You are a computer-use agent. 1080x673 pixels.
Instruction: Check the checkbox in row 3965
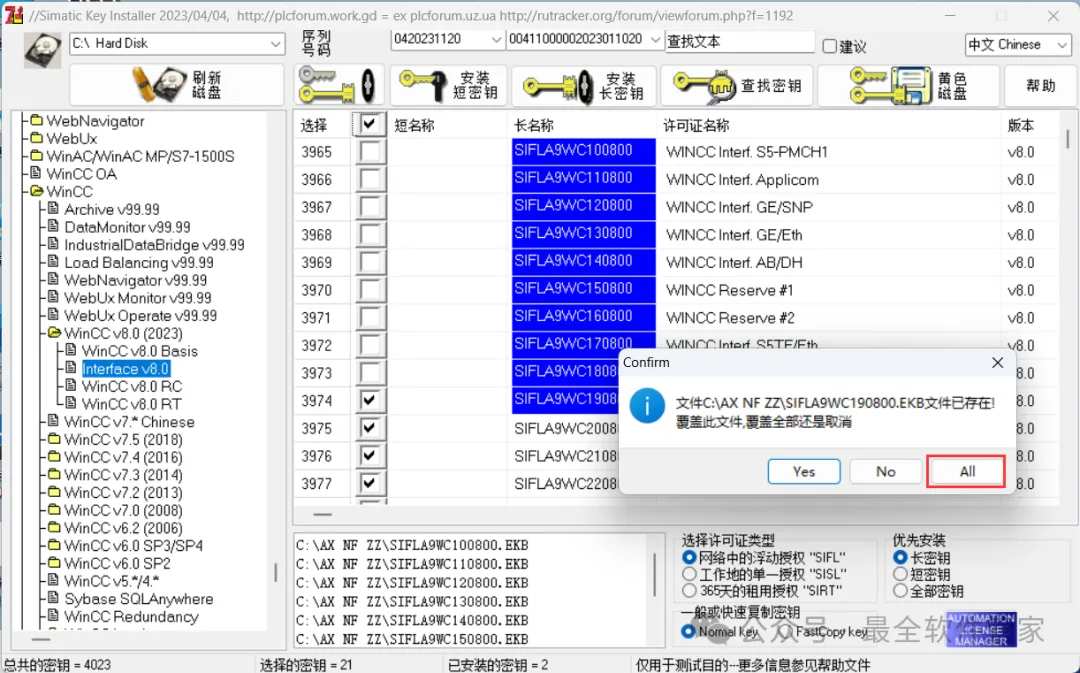click(370, 152)
